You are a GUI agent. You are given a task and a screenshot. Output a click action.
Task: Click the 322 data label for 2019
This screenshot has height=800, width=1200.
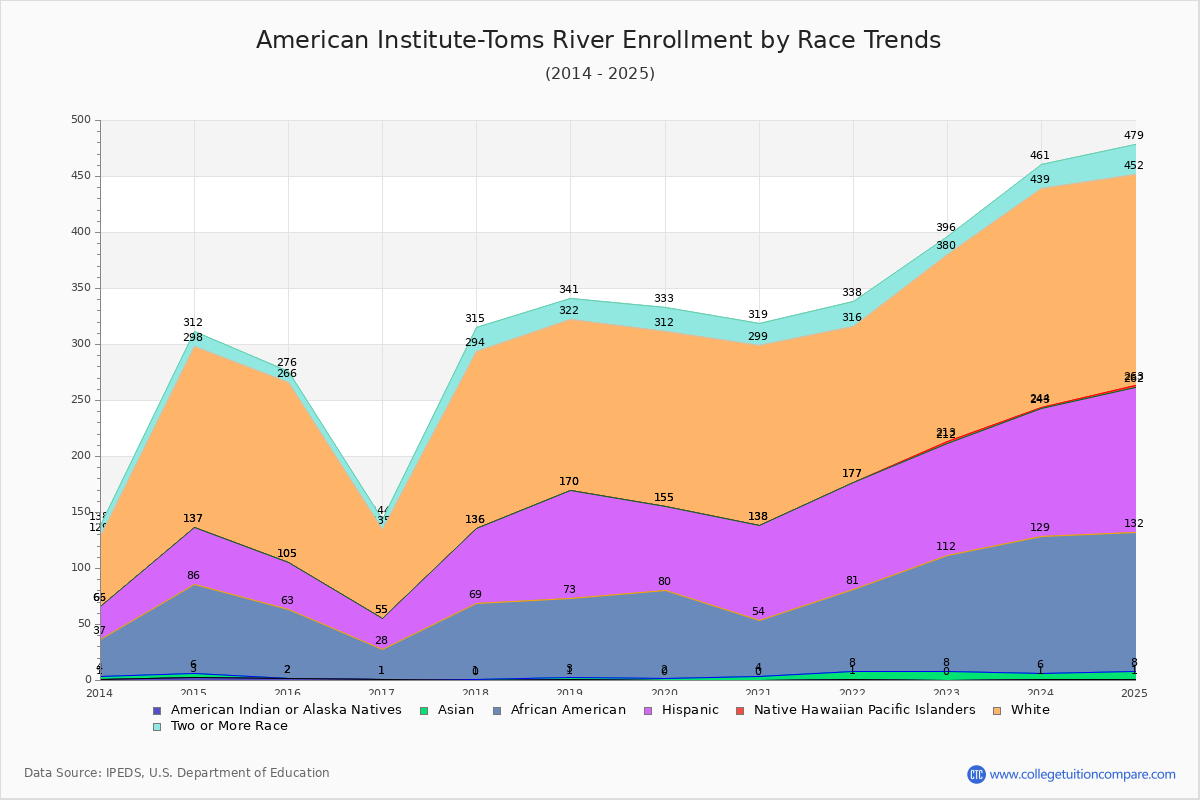click(x=569, y=311)
